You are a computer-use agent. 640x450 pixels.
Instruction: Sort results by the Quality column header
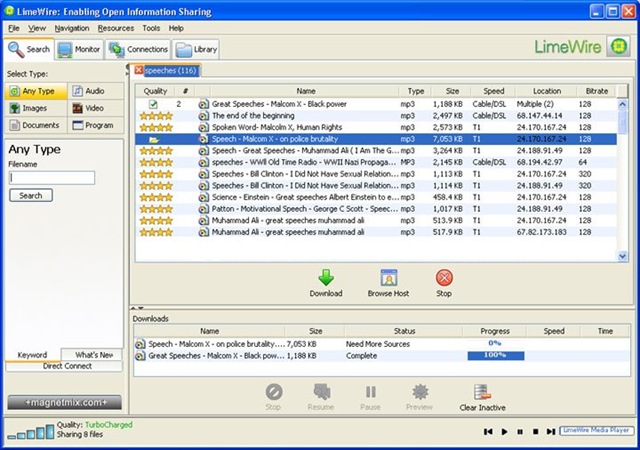154,90
